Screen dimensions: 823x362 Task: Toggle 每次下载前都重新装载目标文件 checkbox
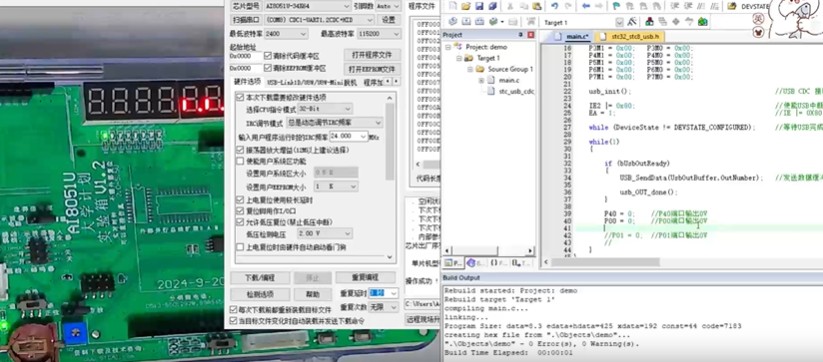(x=234, y=310)
